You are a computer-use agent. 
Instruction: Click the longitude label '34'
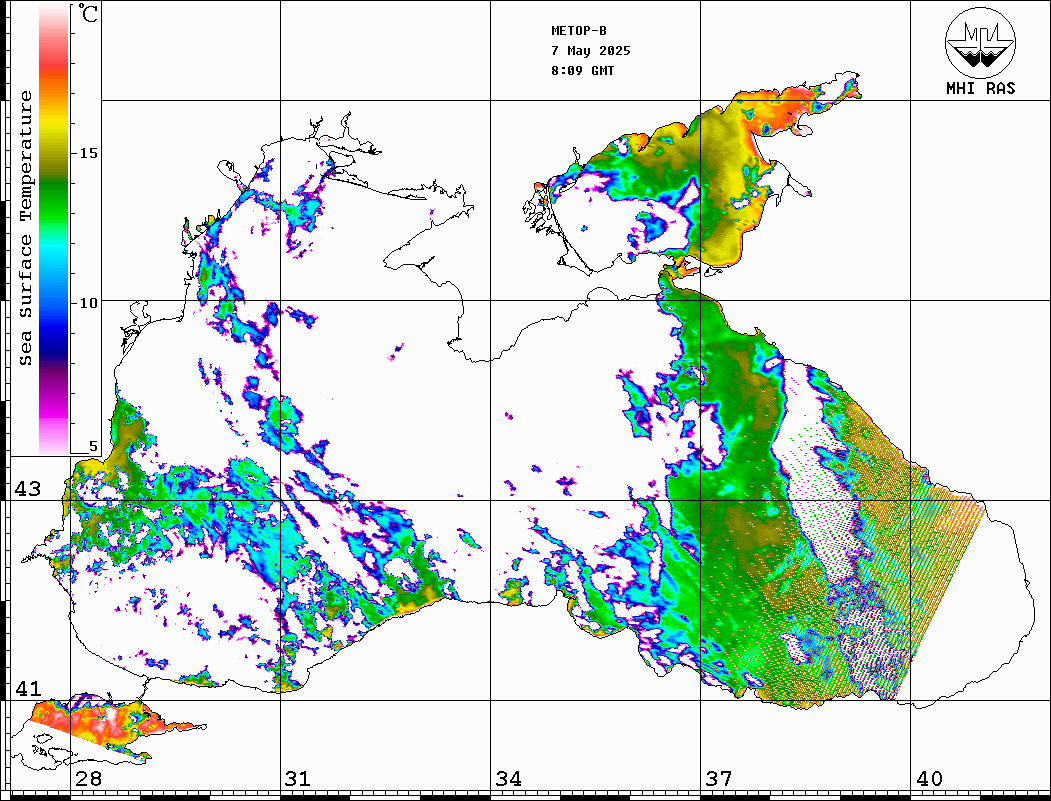coord(508,779)
